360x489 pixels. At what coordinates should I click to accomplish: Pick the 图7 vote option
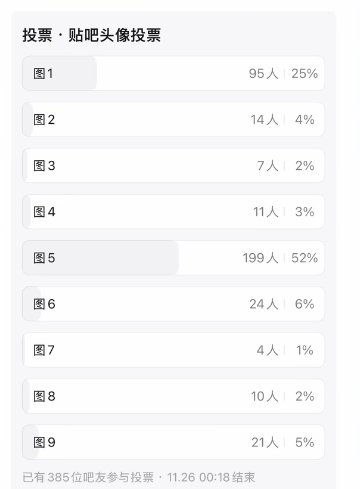(173, 350)
